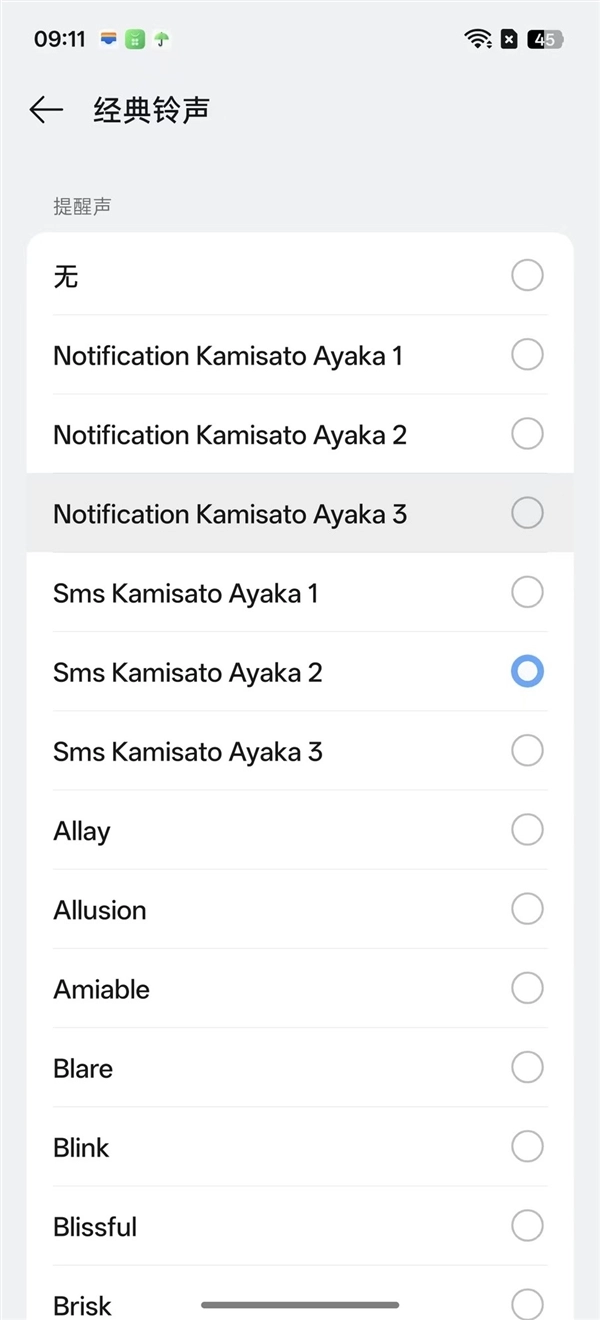Viewport: 600px width, 1320px height.
Task: Select Notification Kamisato Ayaka 1 radio button
Action: [x=527, y=354]
